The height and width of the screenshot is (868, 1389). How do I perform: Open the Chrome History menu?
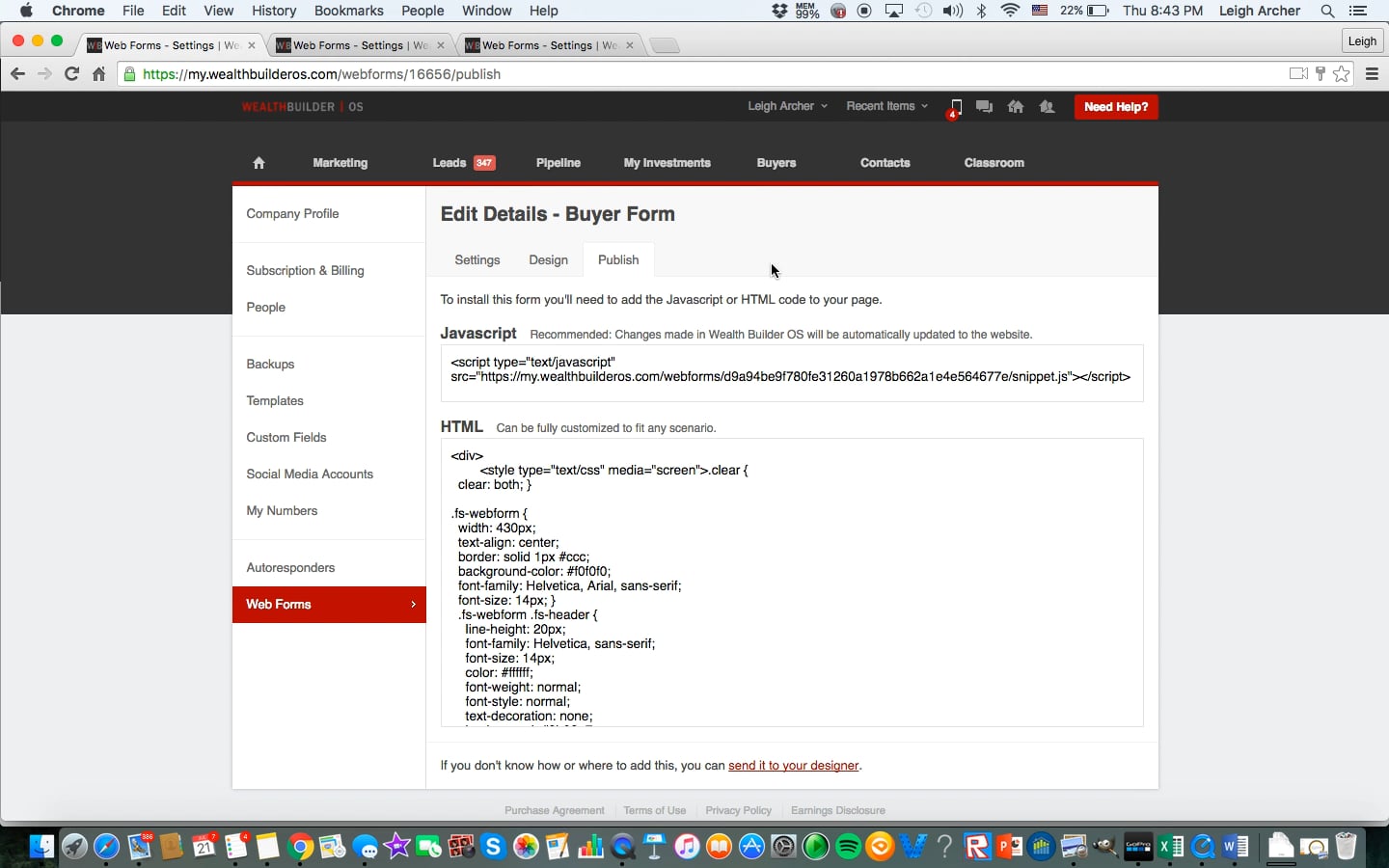274,11
